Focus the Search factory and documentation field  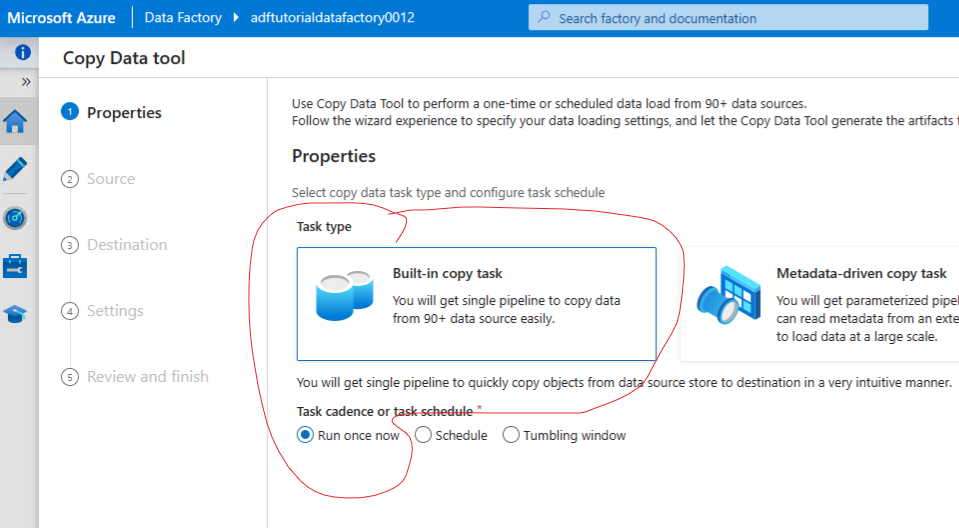point(728,18)
